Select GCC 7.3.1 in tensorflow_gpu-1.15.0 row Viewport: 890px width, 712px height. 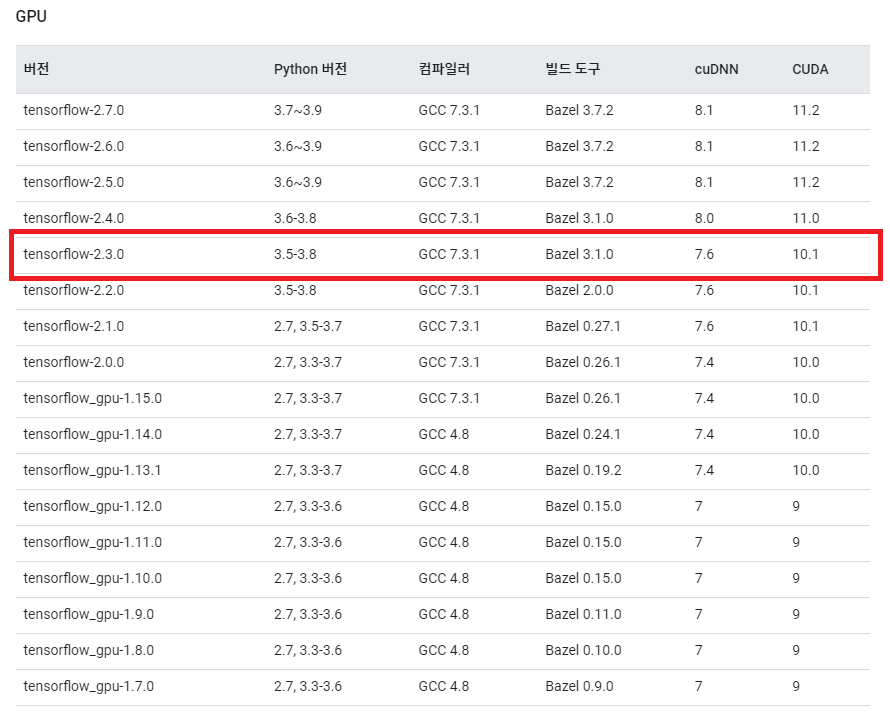pos(449,398)
